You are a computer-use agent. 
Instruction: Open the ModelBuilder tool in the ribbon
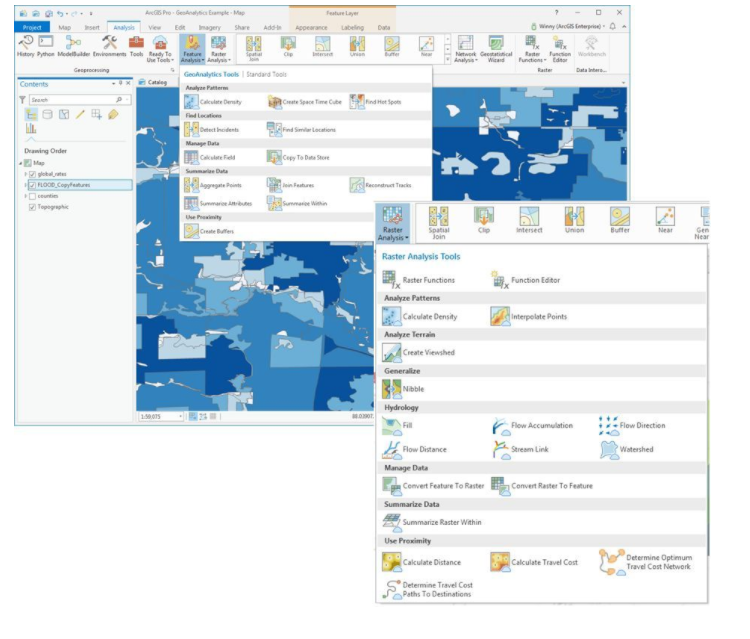74,46
